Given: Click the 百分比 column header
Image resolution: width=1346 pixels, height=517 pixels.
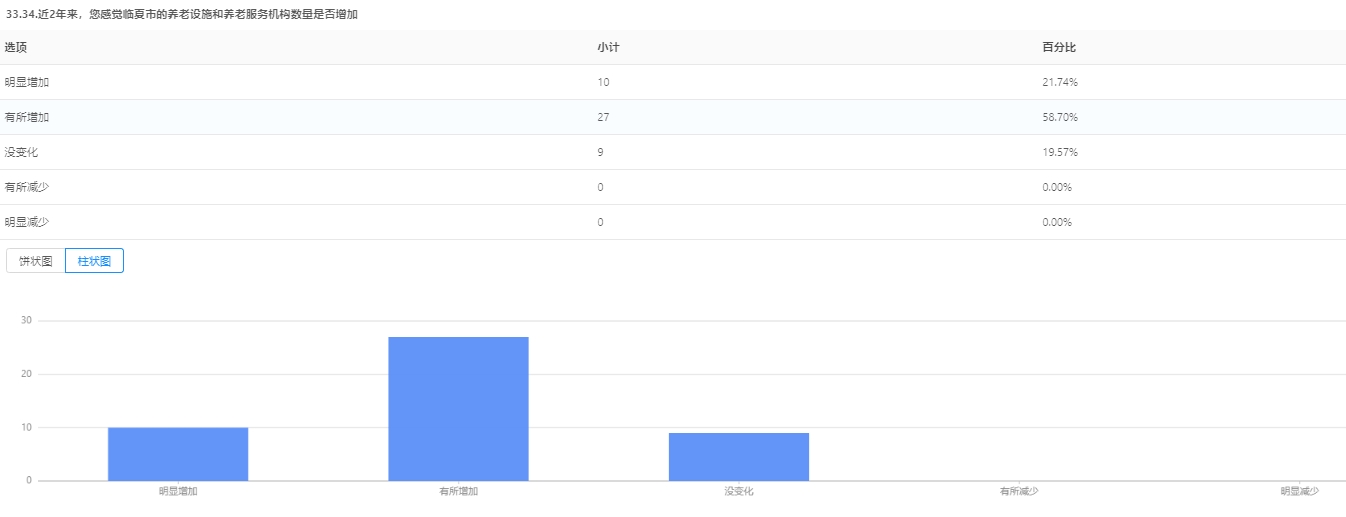Looking at the screenshot, I should click(x=1058, y=47).
